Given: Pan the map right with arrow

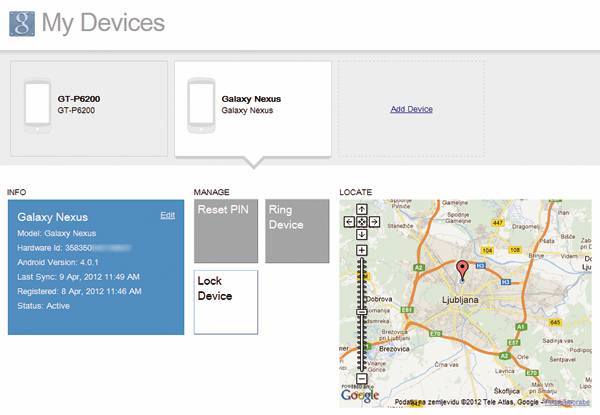Looking at the screenshot, I should tap(374, 222).
